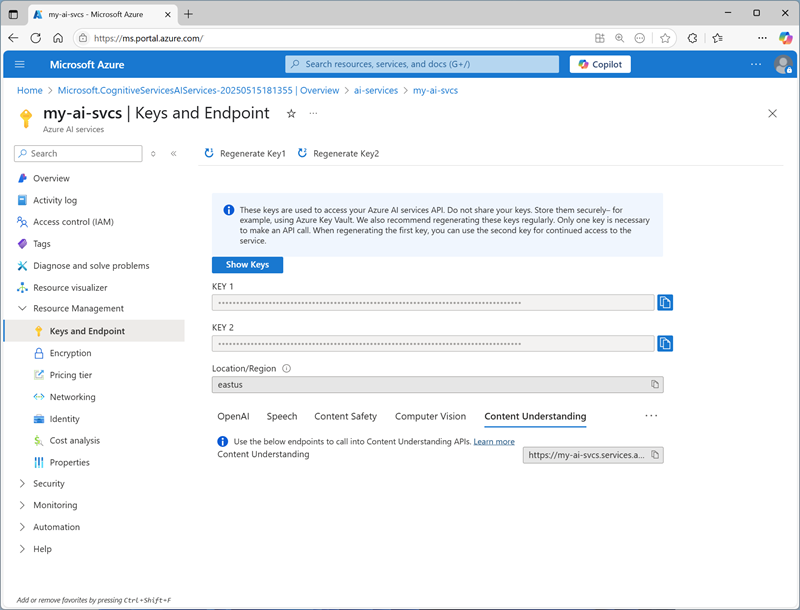Screen dimensions: 800x610
Task: Open the Learn more link
Action: click(x=494, y=441)
